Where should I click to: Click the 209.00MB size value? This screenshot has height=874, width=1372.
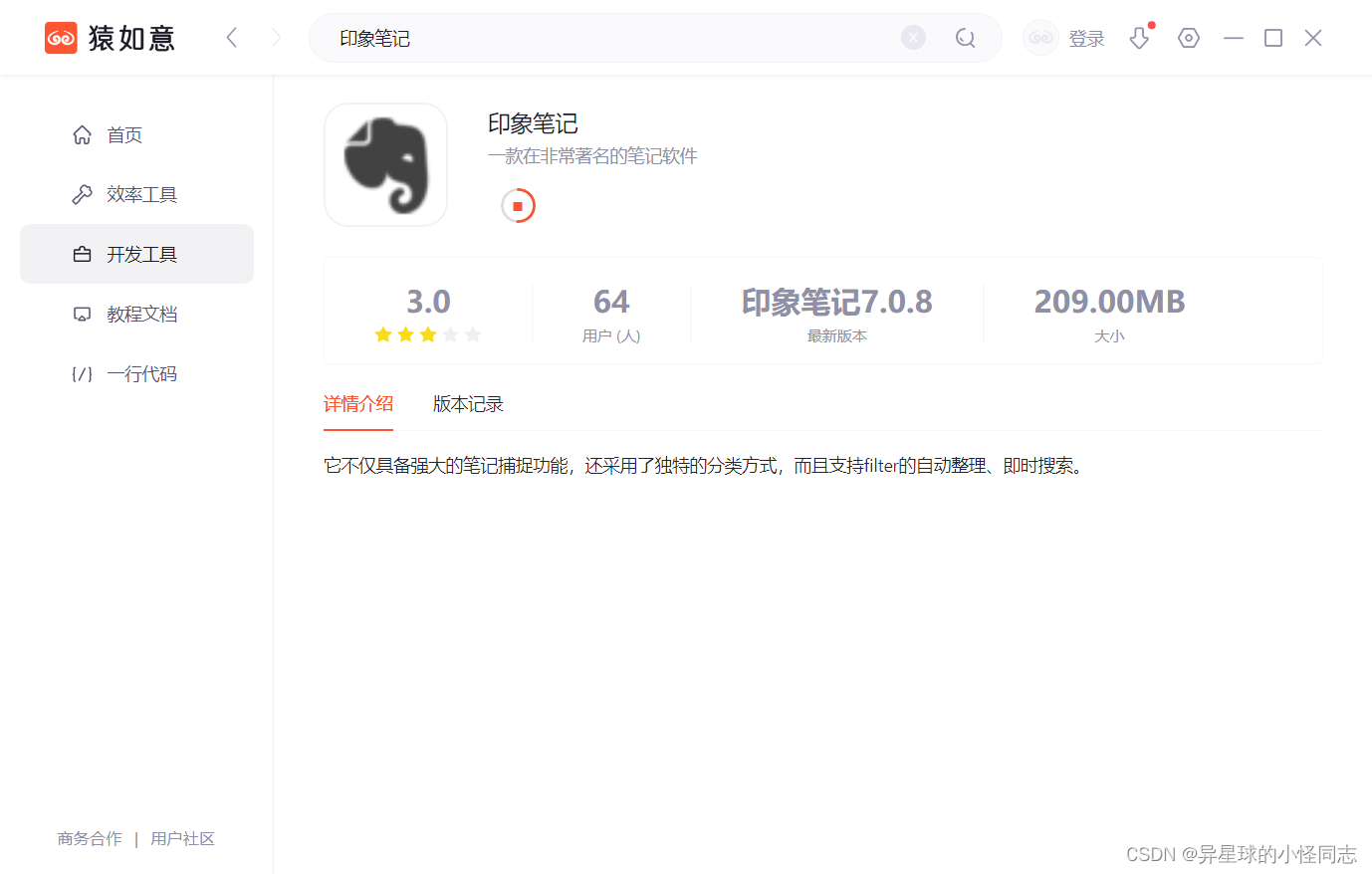[1109, 301]
